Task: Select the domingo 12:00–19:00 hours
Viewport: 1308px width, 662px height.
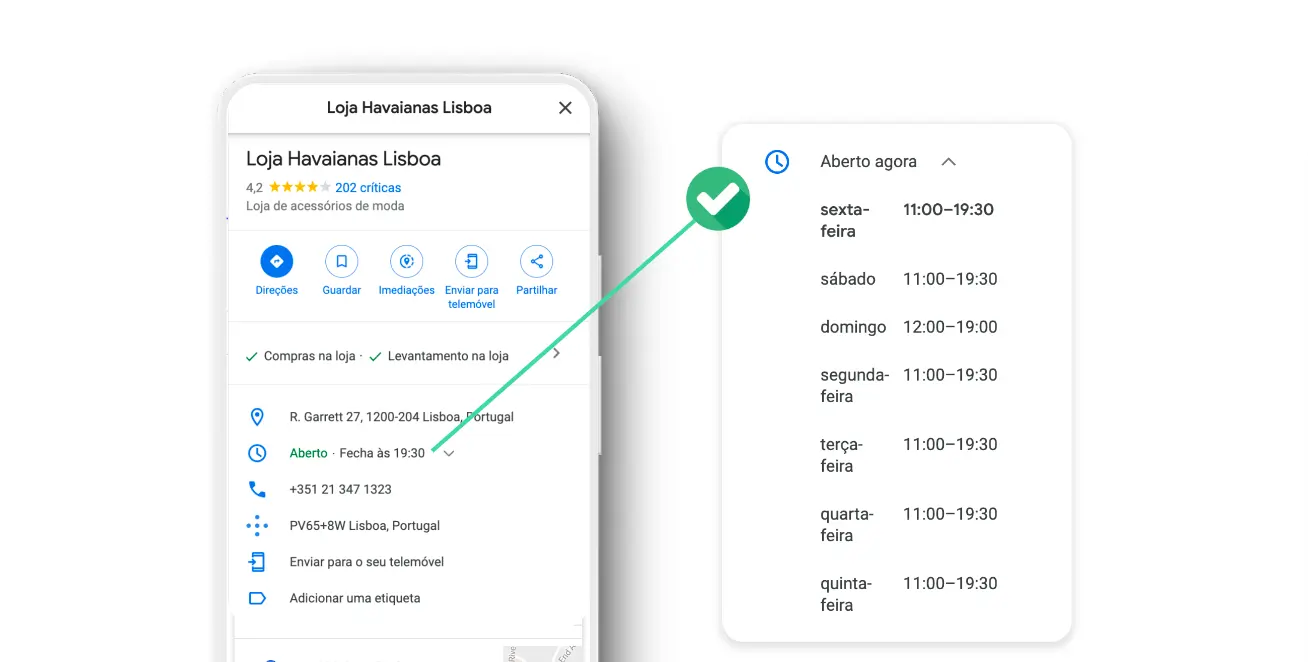Action: click(x=950, y=327)
